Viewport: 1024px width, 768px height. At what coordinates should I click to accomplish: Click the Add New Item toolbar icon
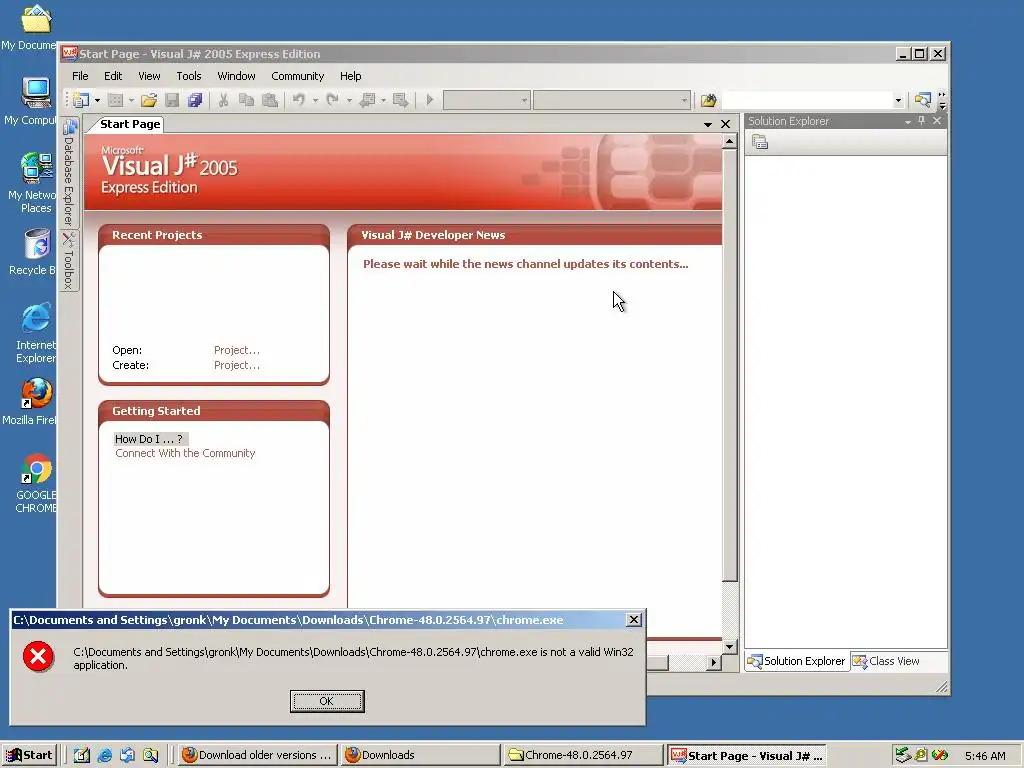pos(116,100)
